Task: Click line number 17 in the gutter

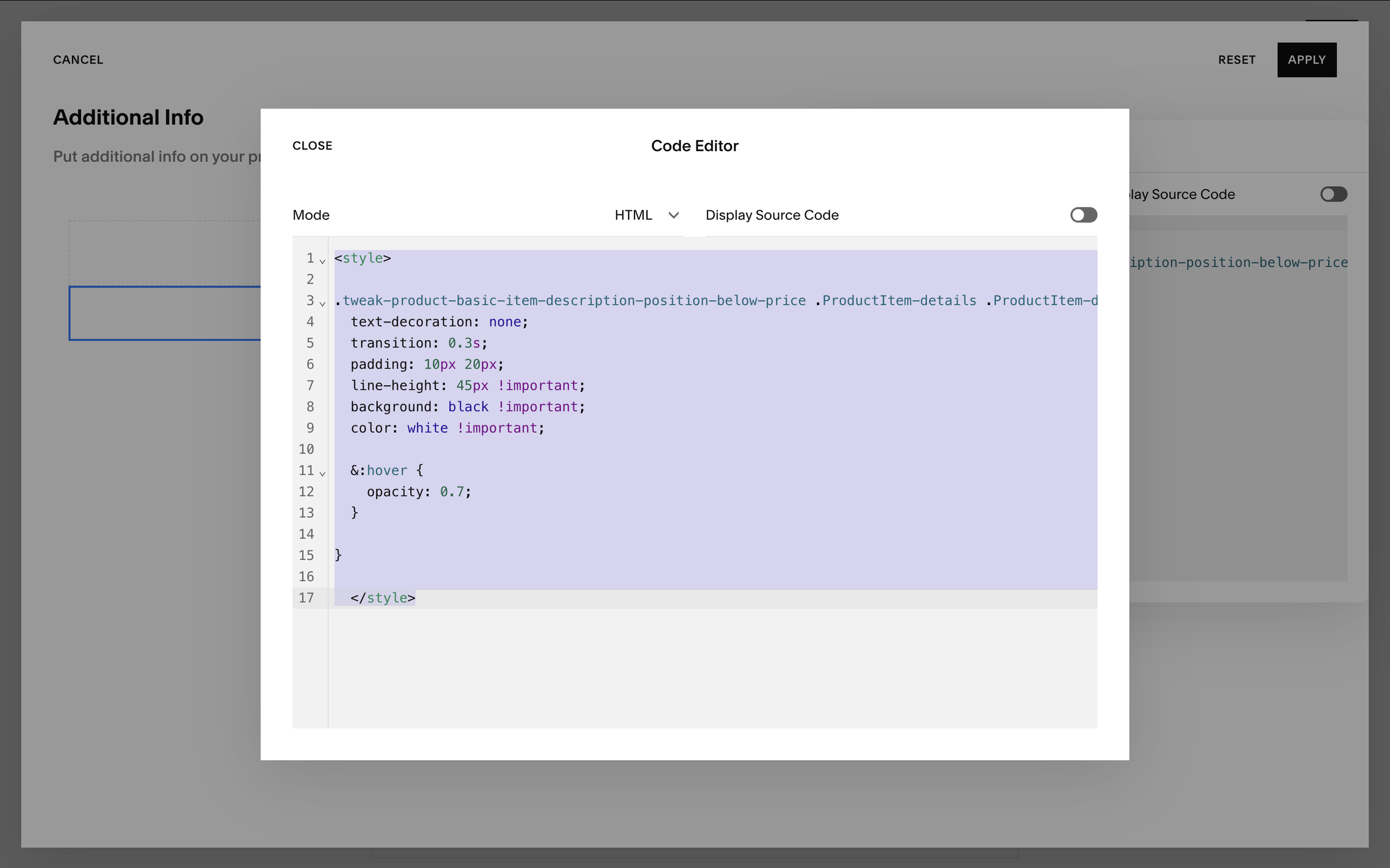Action: (x=306, y=598)
